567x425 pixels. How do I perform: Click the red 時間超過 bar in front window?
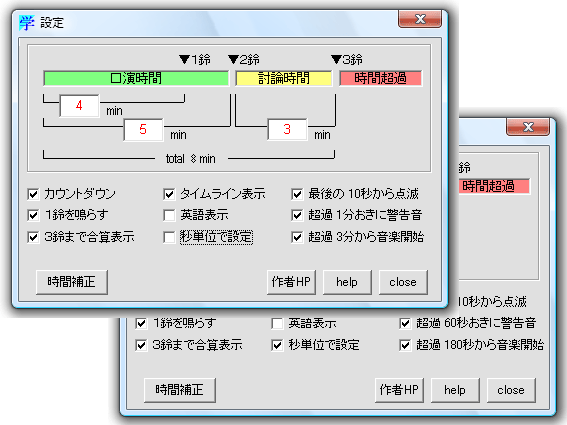[x=380, y=78]
